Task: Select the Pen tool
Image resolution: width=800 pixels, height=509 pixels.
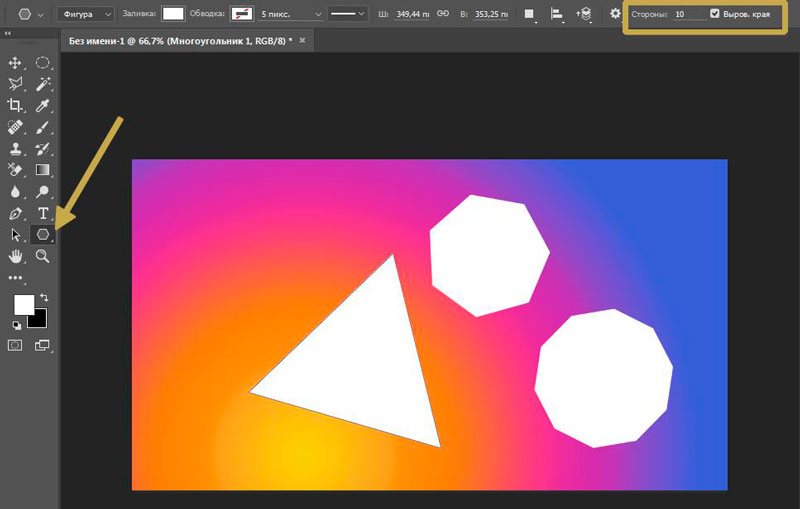Action: coord(15,213)
